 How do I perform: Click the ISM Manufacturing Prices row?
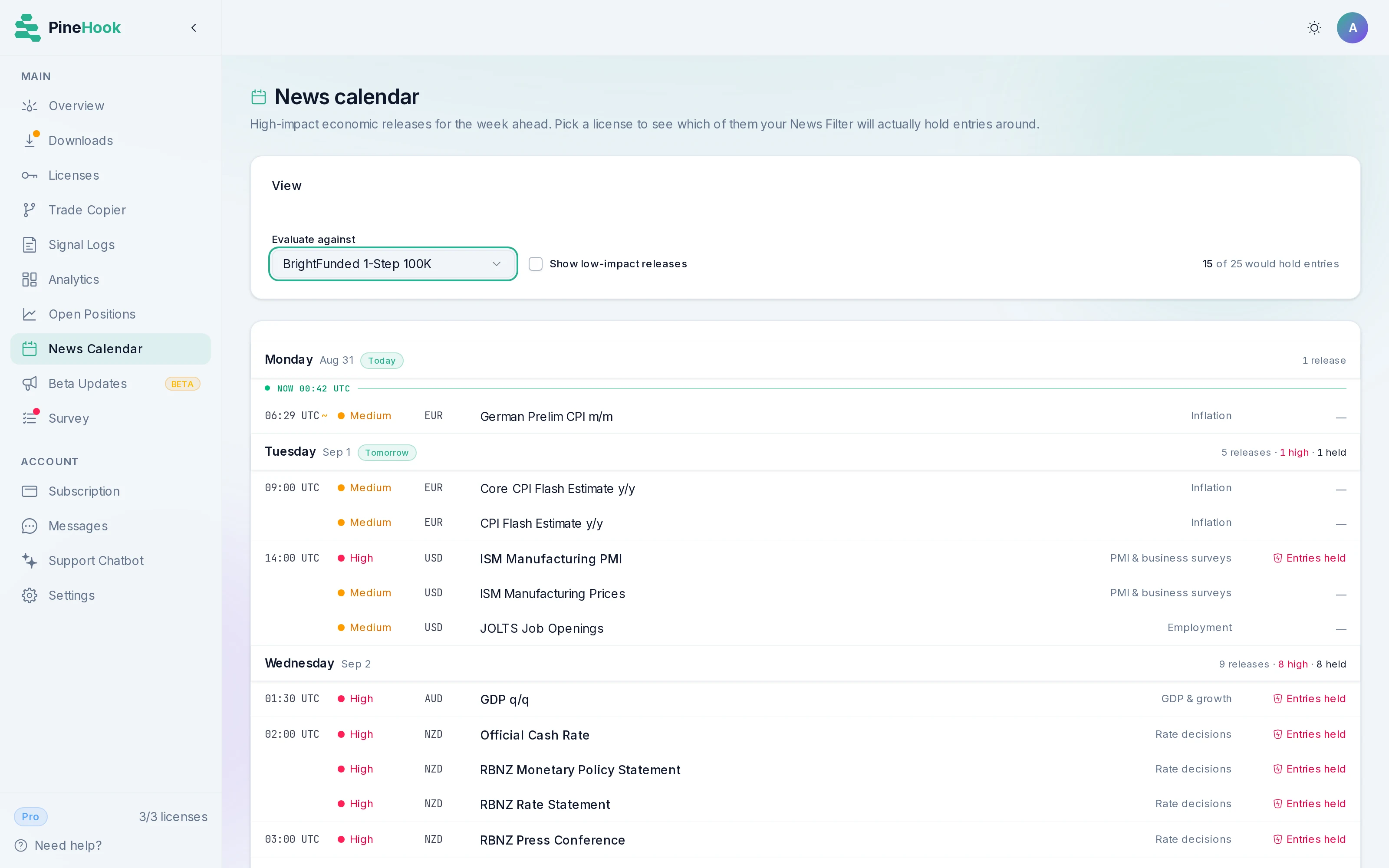click(805, 593)
